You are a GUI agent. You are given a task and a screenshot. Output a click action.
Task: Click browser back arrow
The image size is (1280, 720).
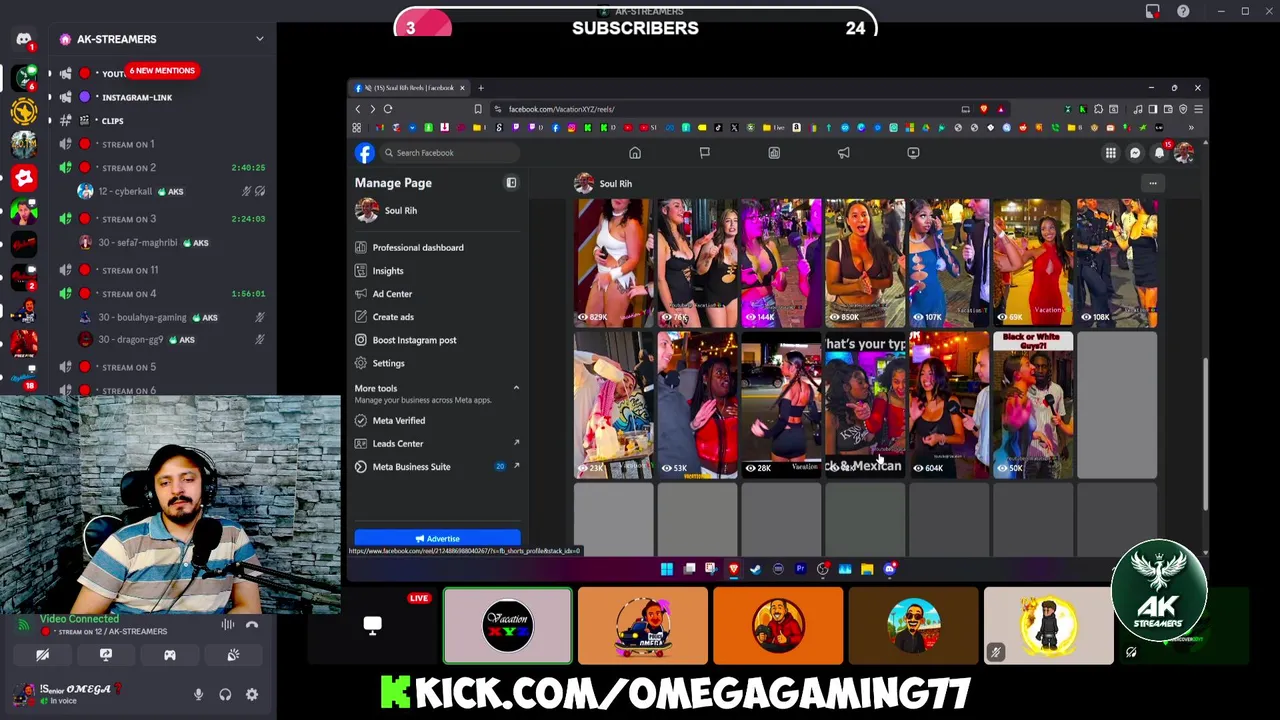[357, 109]
